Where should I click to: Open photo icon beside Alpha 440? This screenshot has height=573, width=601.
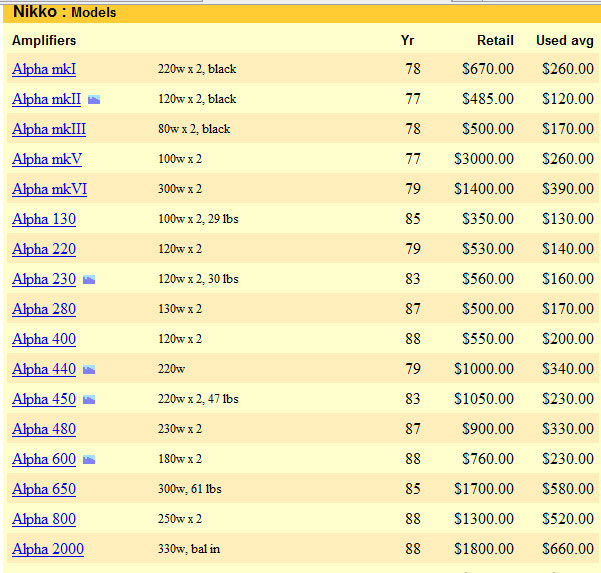pyautogui.click(x=89, y=369)
